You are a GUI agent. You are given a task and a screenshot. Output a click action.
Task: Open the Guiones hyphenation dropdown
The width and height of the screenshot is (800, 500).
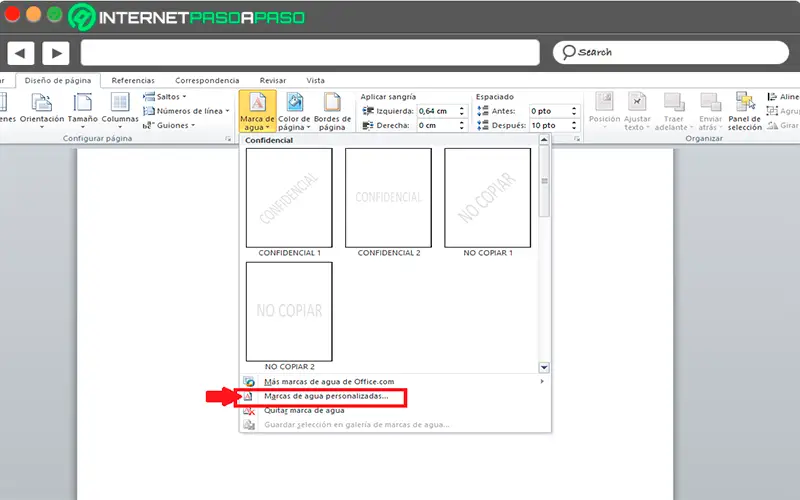tap(169, 125)
